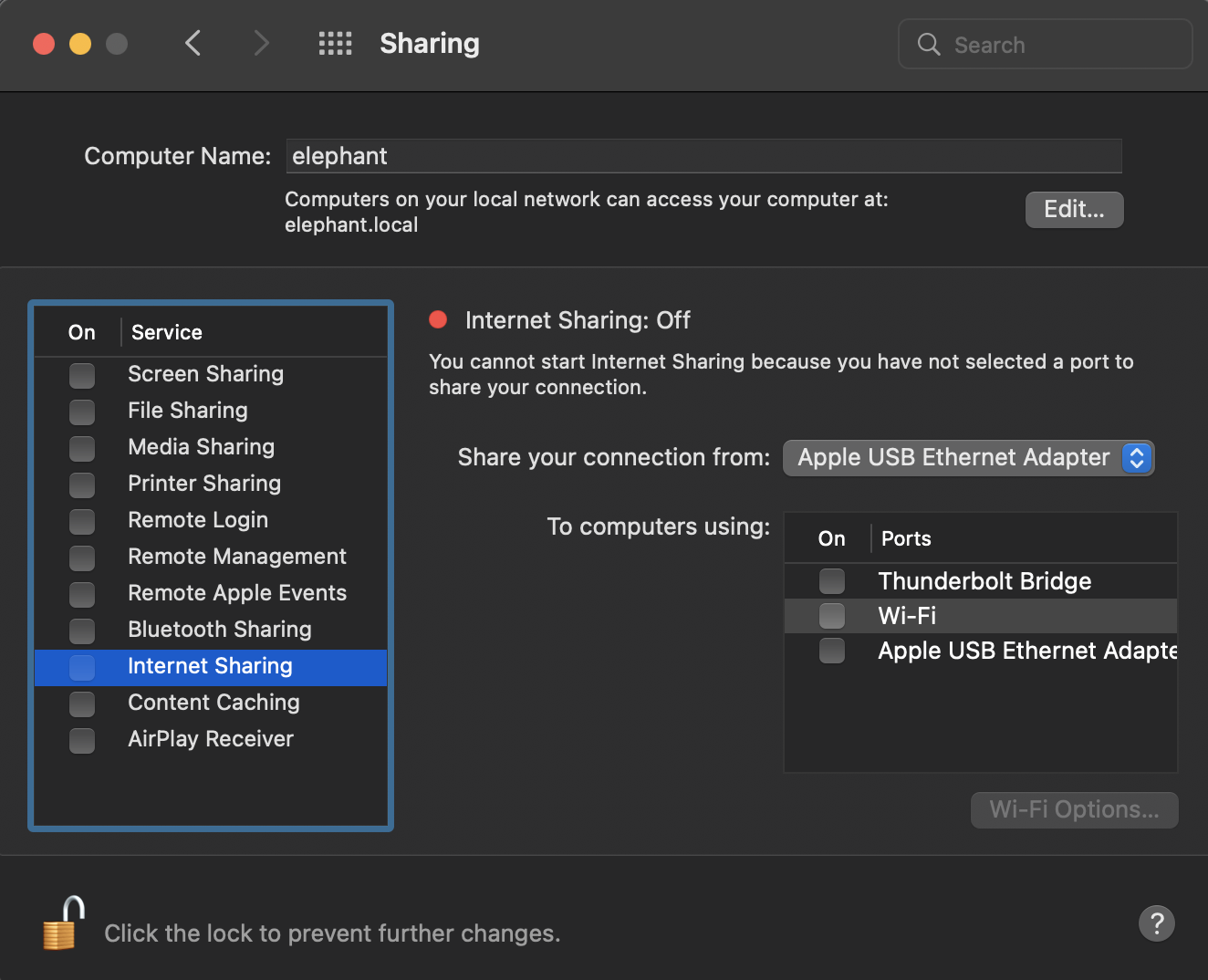Enable AirPlay Receiver
The height and width of the screenshot is (980, 1208).
[x=82, y=740]
